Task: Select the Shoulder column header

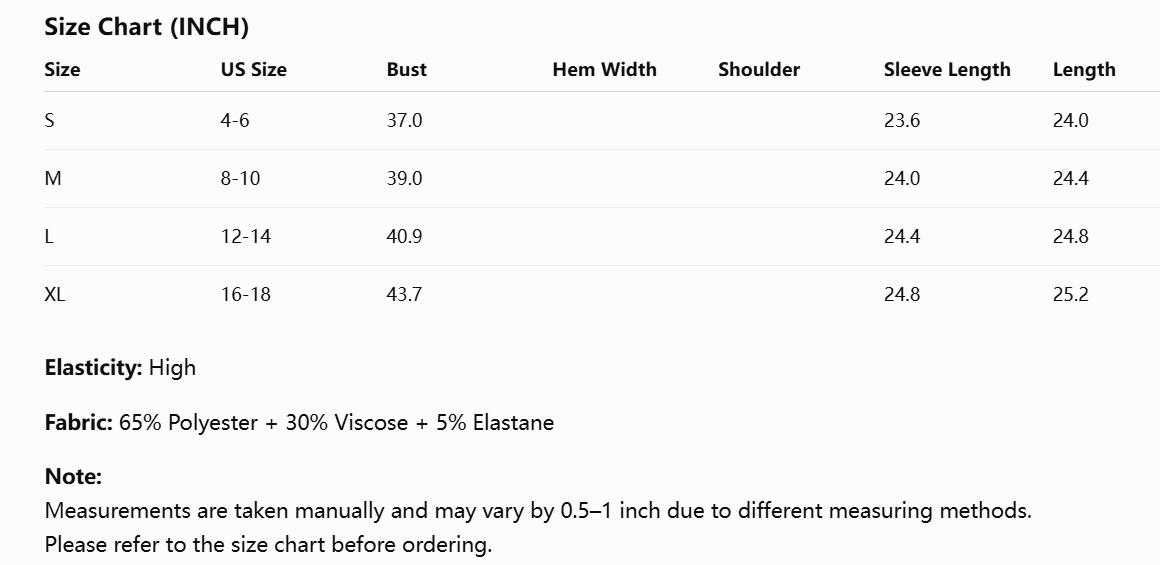Action: click(x=759, y=70)
